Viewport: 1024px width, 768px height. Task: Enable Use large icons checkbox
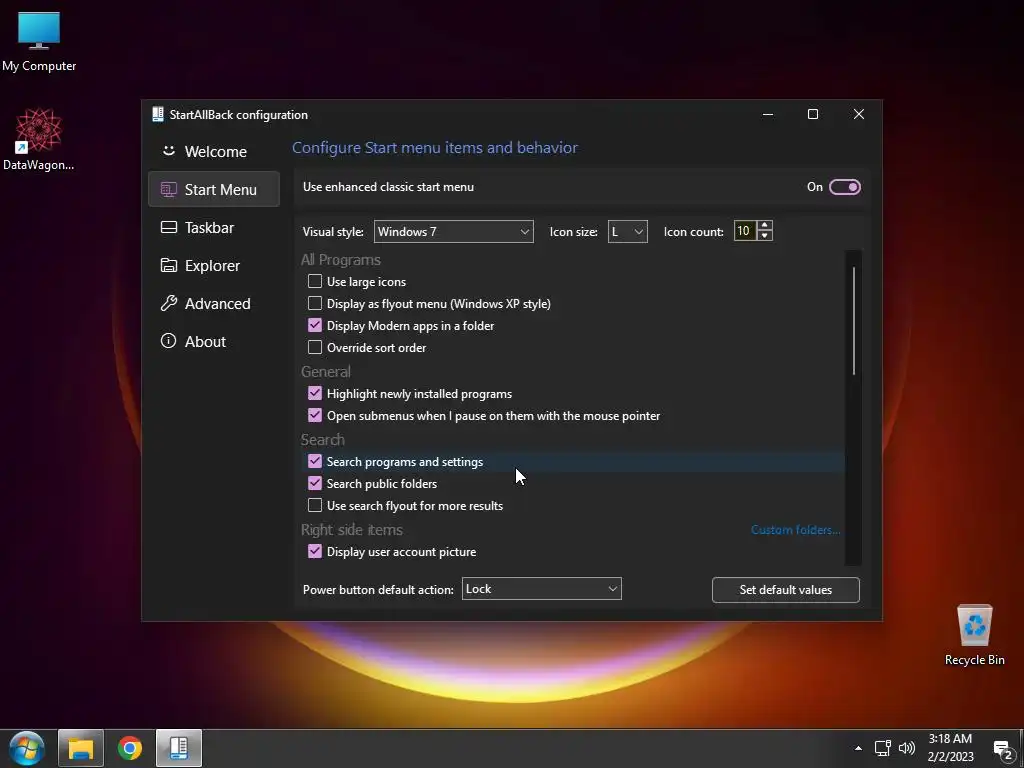(x=315, y=281)
